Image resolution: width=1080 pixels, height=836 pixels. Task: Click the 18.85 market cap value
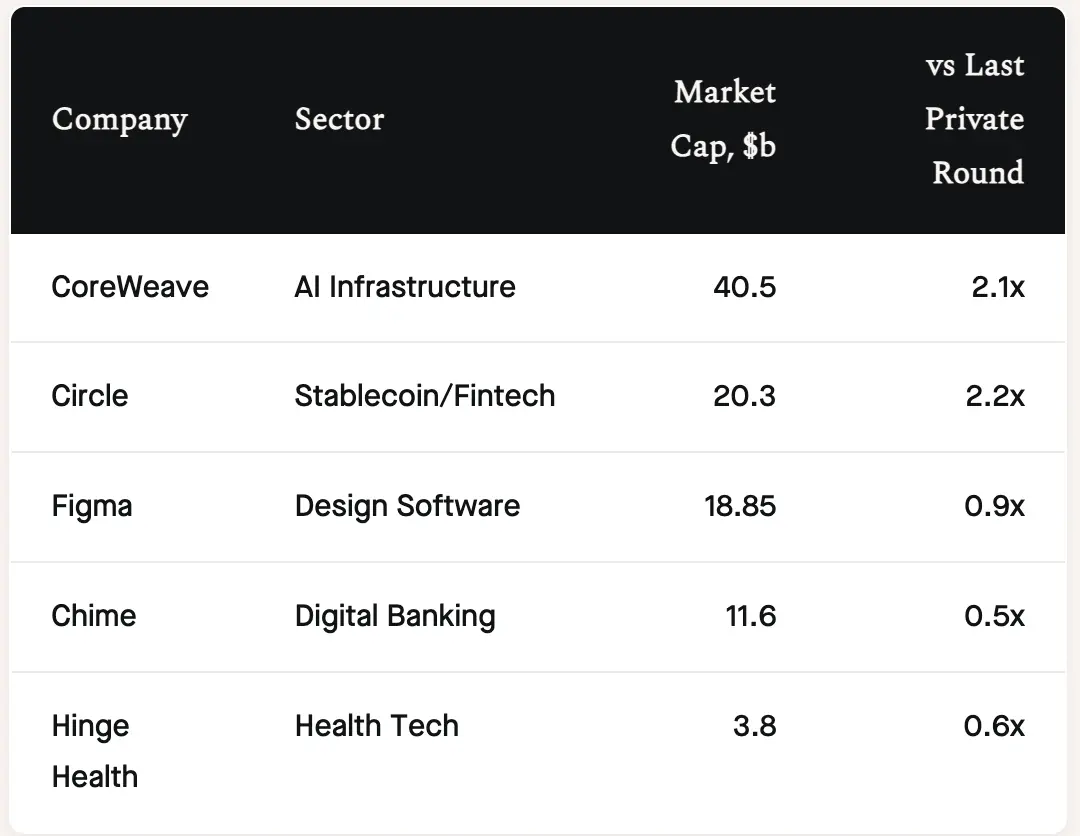(x=739, y=506)
